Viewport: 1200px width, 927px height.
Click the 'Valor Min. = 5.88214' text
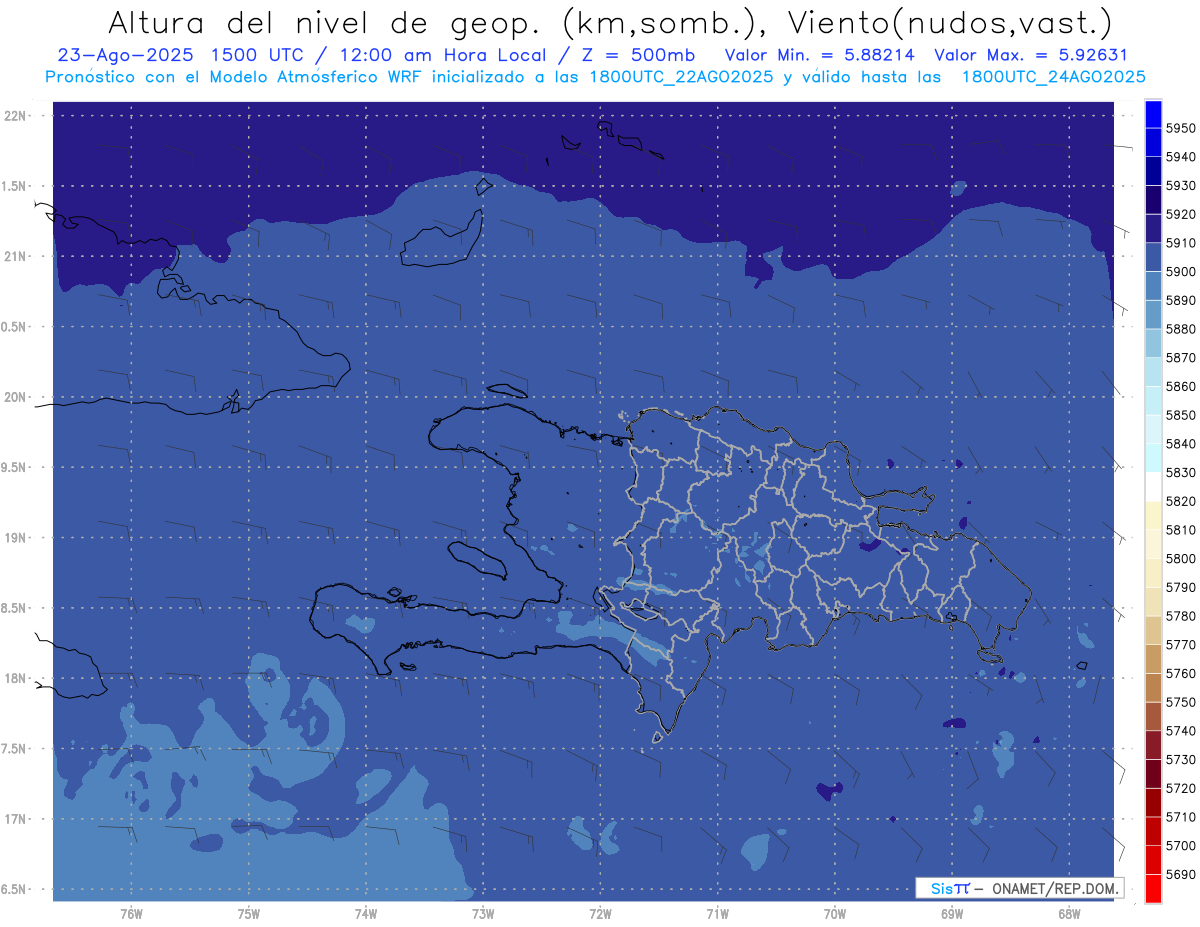[820, 55]
